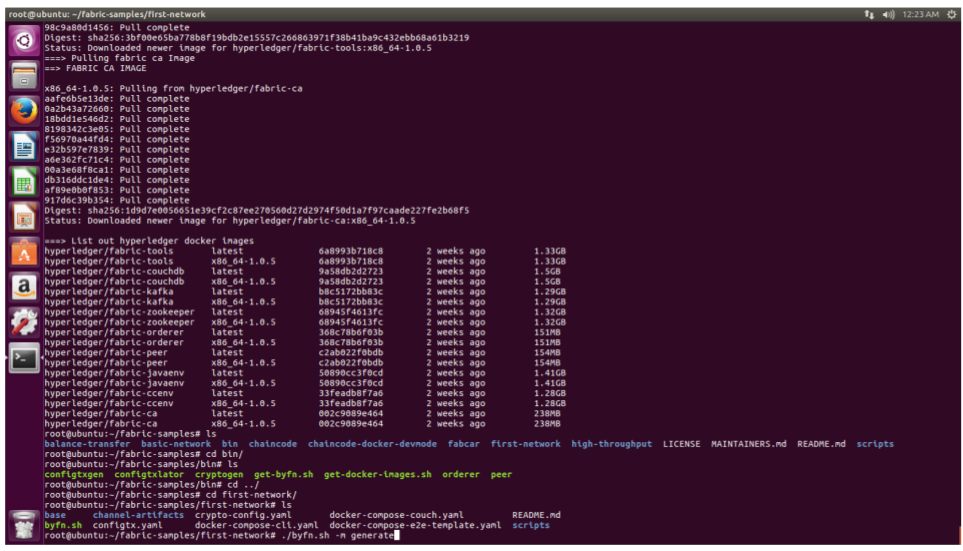Viewport: 963px width, 551px height.
Task: Open the session gear menu
Action: point(951,14)
